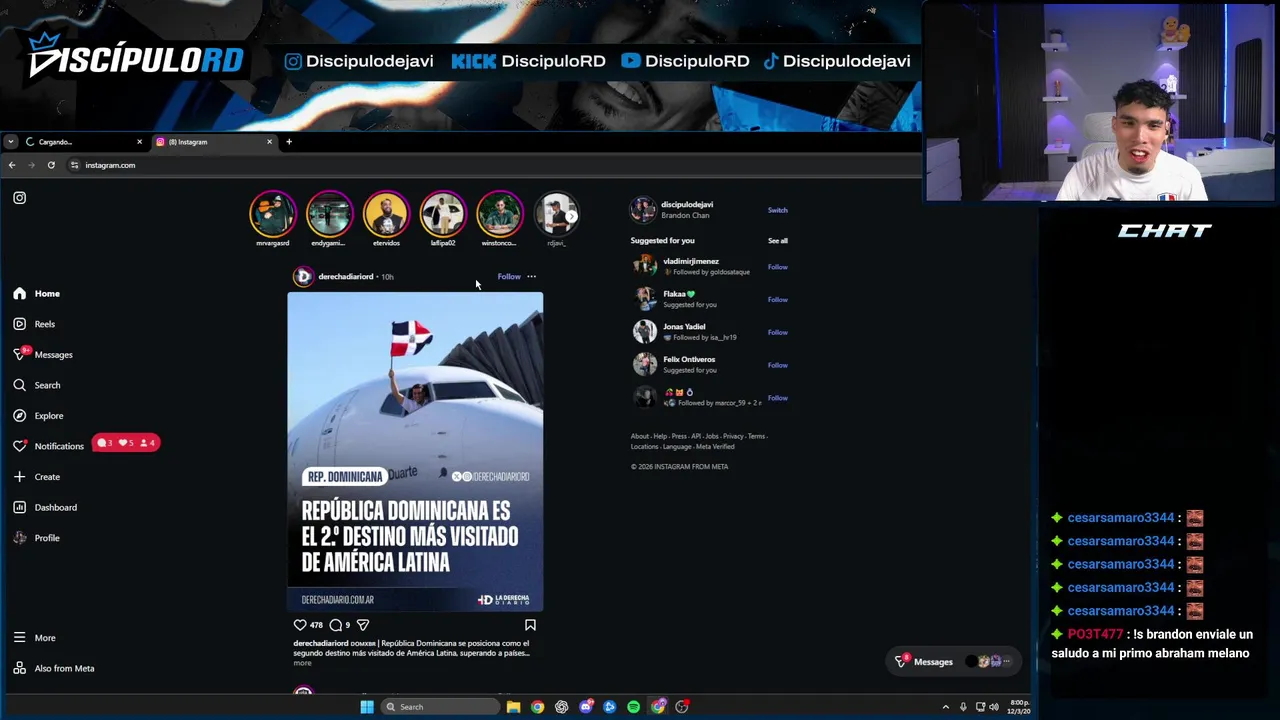Switch to the Cargando browser tab

[84, 142]
